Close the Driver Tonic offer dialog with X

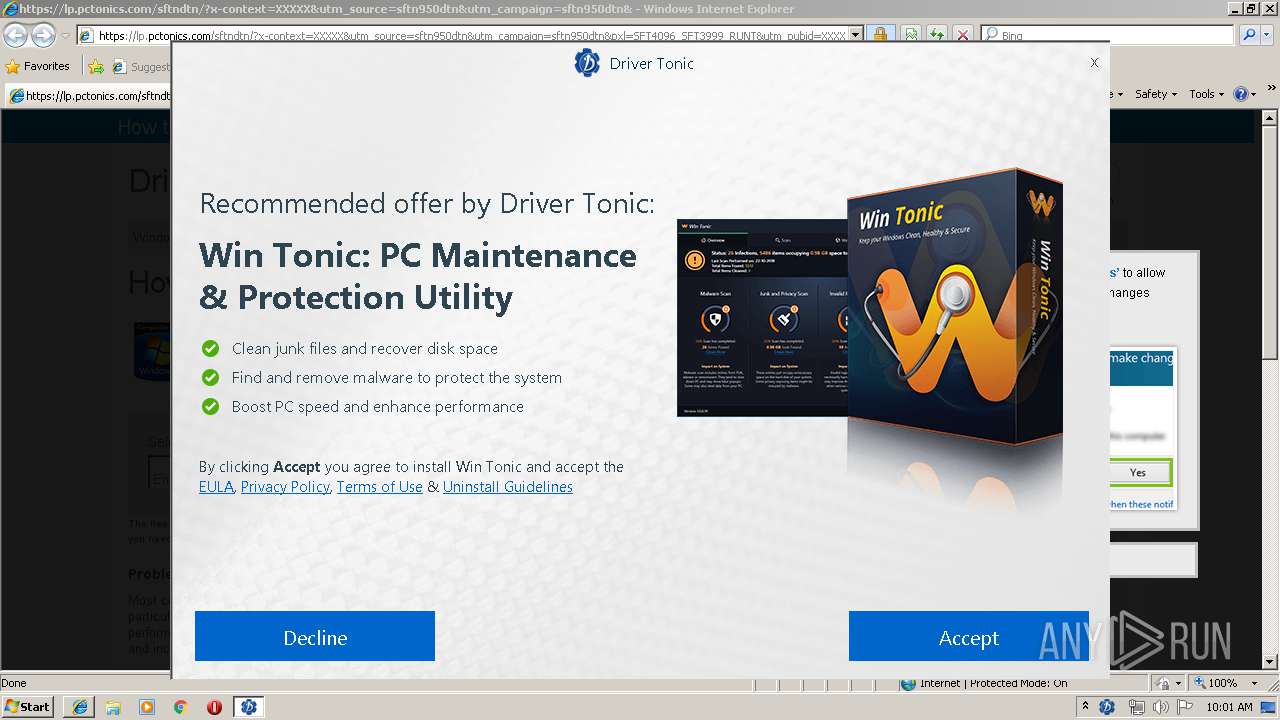coord(1094,62)
